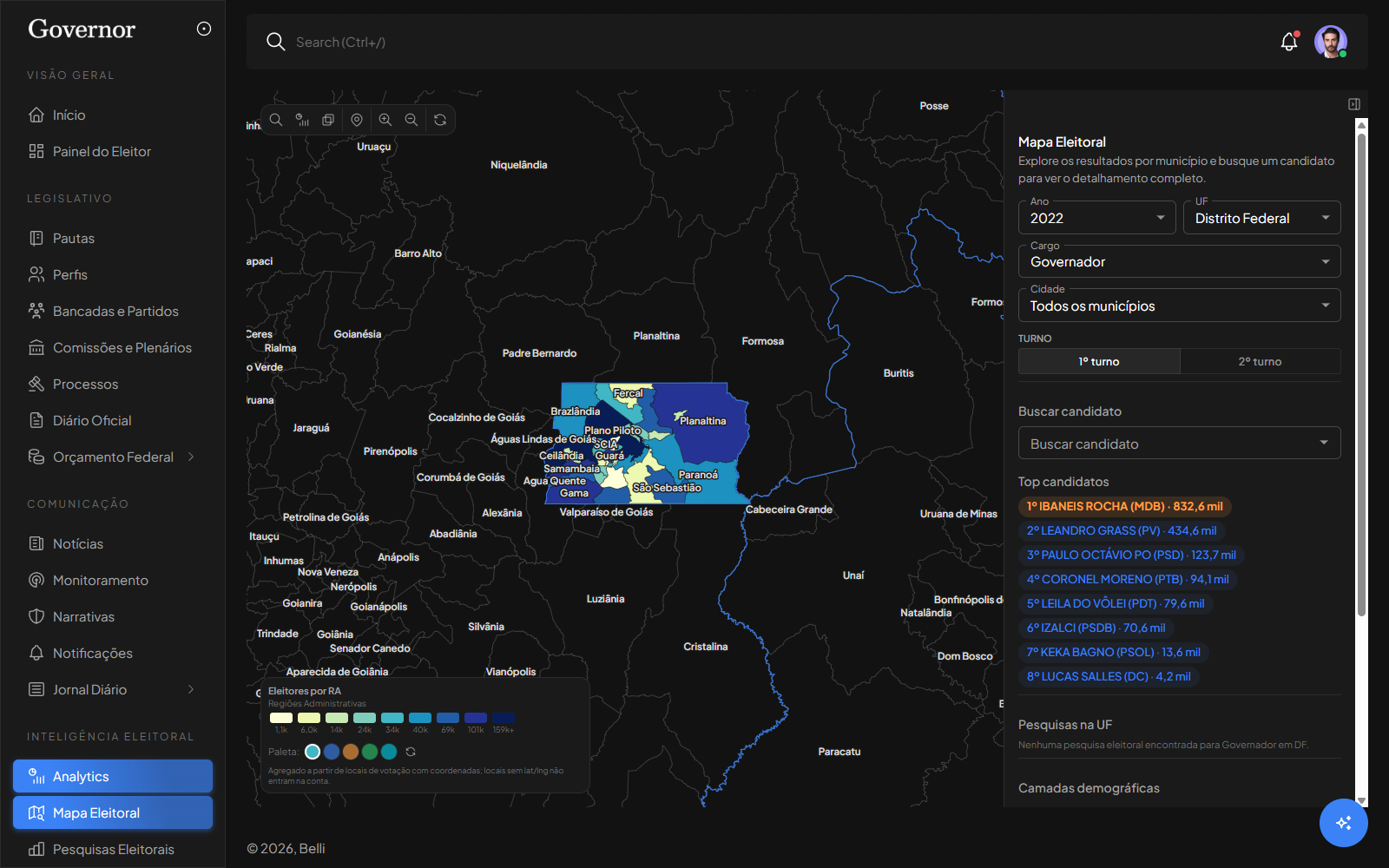This screenshot has height=868, width=1389.
Task: Expand Jornal Diário submenu
Action: 113,689
